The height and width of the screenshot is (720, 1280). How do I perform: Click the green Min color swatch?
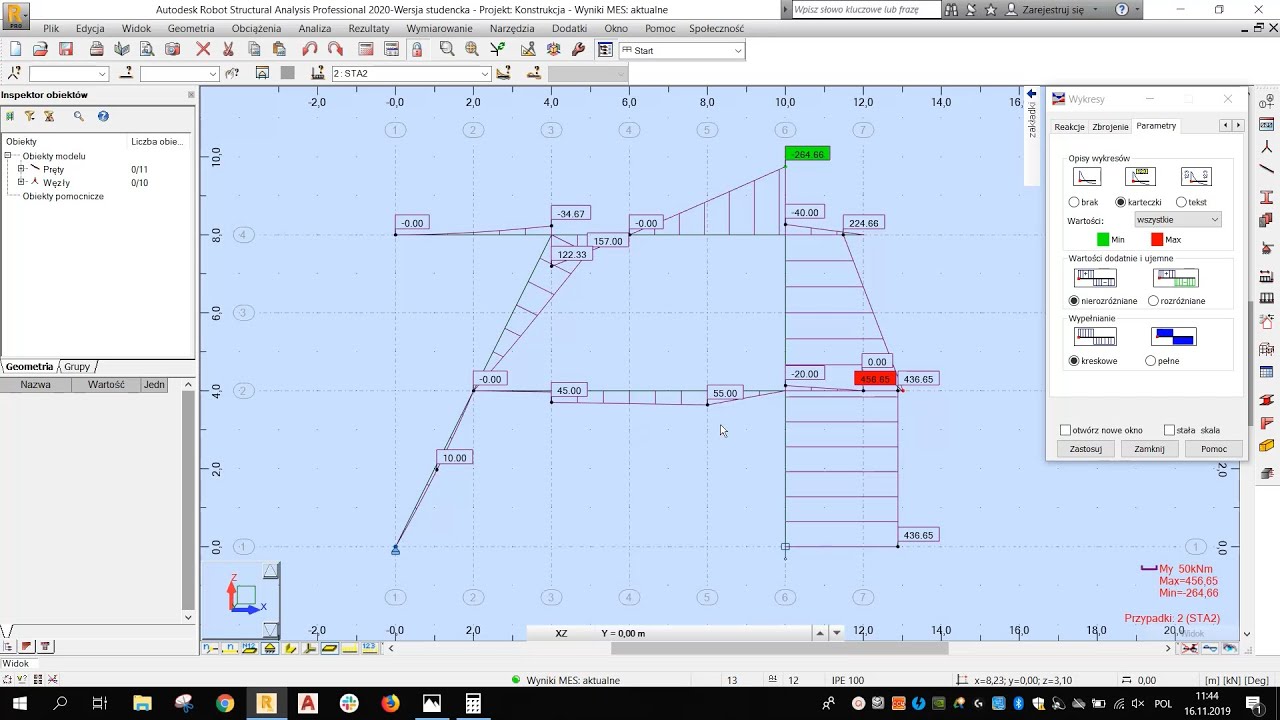pyautogui.click(x=1103, y=239)
